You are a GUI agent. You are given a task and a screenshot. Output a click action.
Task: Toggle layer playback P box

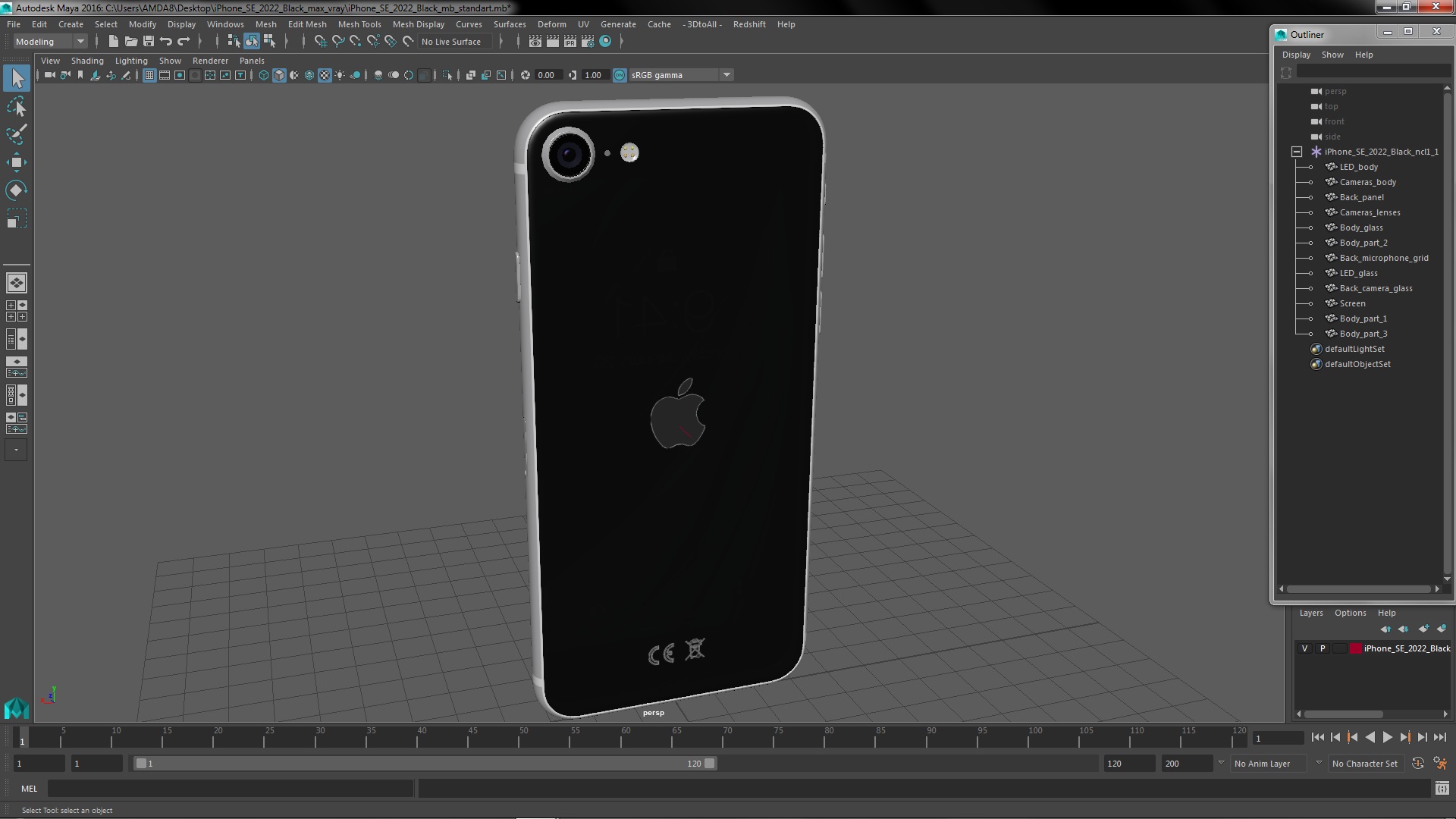pos(1323,648)
